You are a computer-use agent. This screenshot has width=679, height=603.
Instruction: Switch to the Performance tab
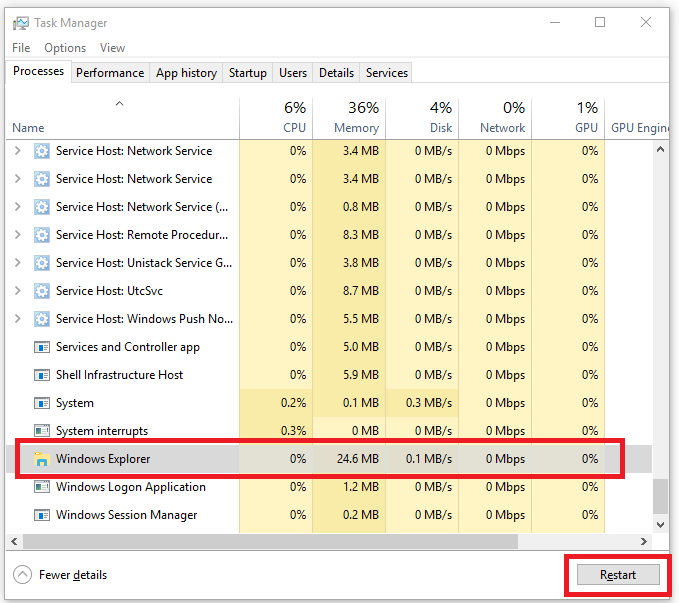point(110,73)
